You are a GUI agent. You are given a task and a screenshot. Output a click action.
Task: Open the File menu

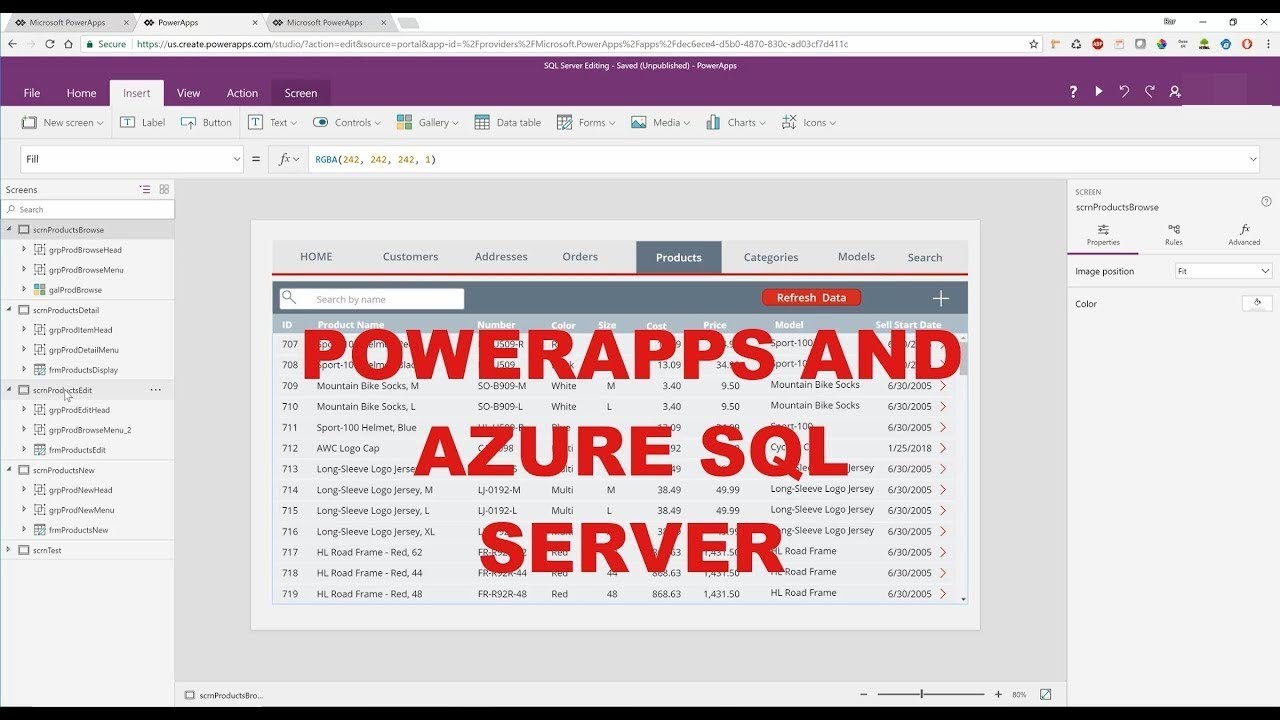coord(32,93)
